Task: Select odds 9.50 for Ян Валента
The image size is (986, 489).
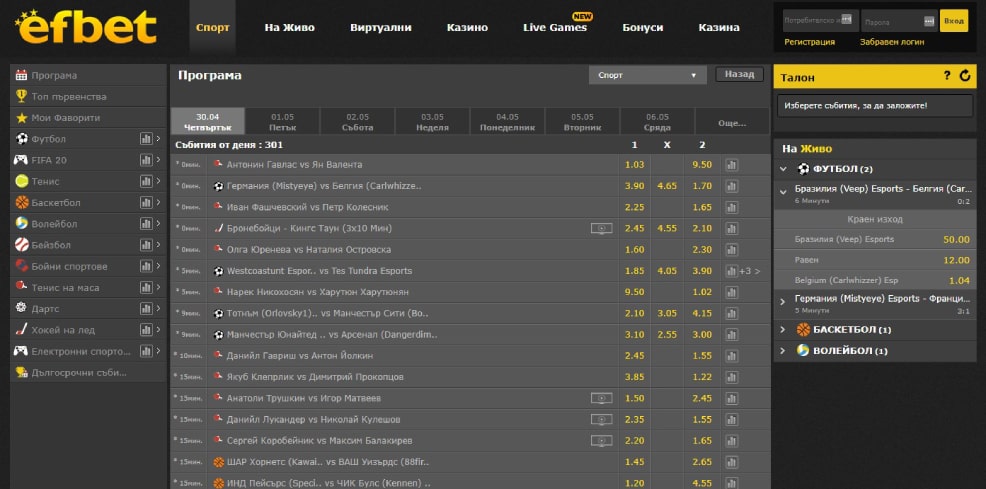Action: click(x=702, y=165)
